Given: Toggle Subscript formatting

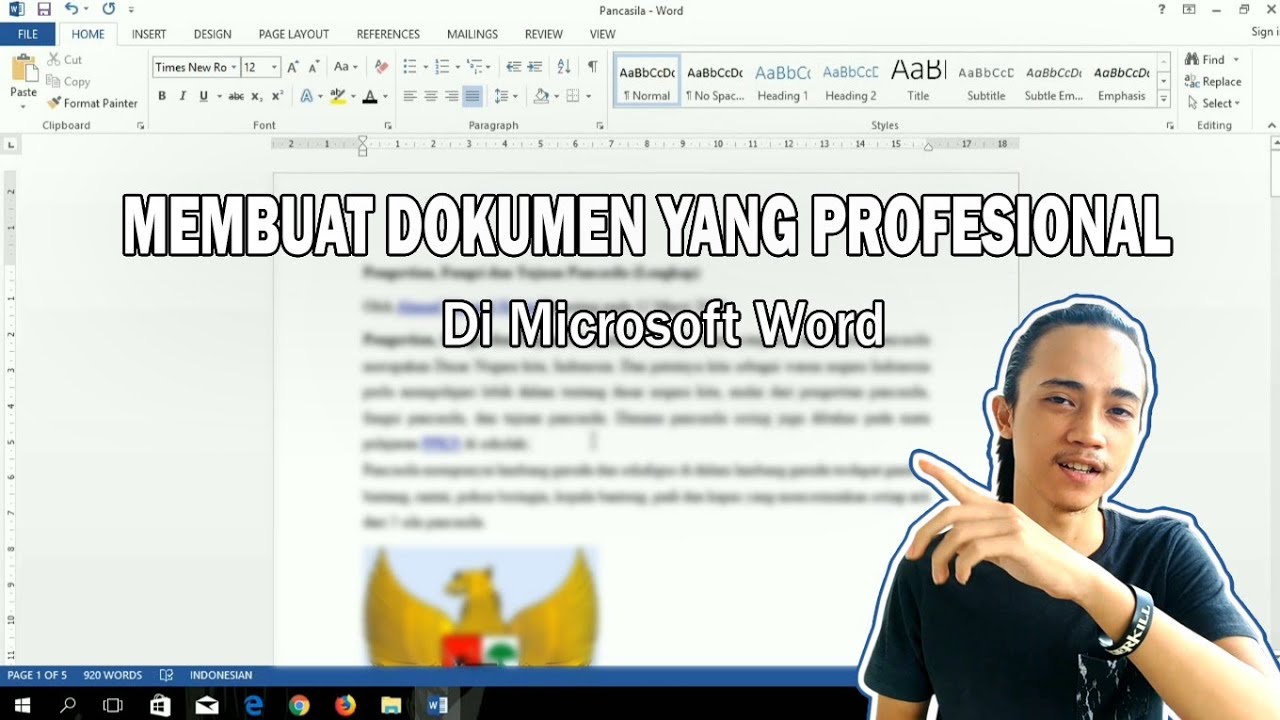Looking at the screenshot, I should 257,96.
